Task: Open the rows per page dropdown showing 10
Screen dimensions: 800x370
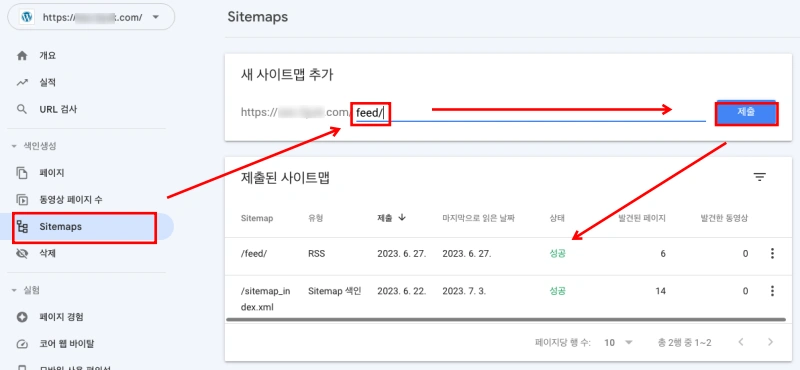Action: 618,342
